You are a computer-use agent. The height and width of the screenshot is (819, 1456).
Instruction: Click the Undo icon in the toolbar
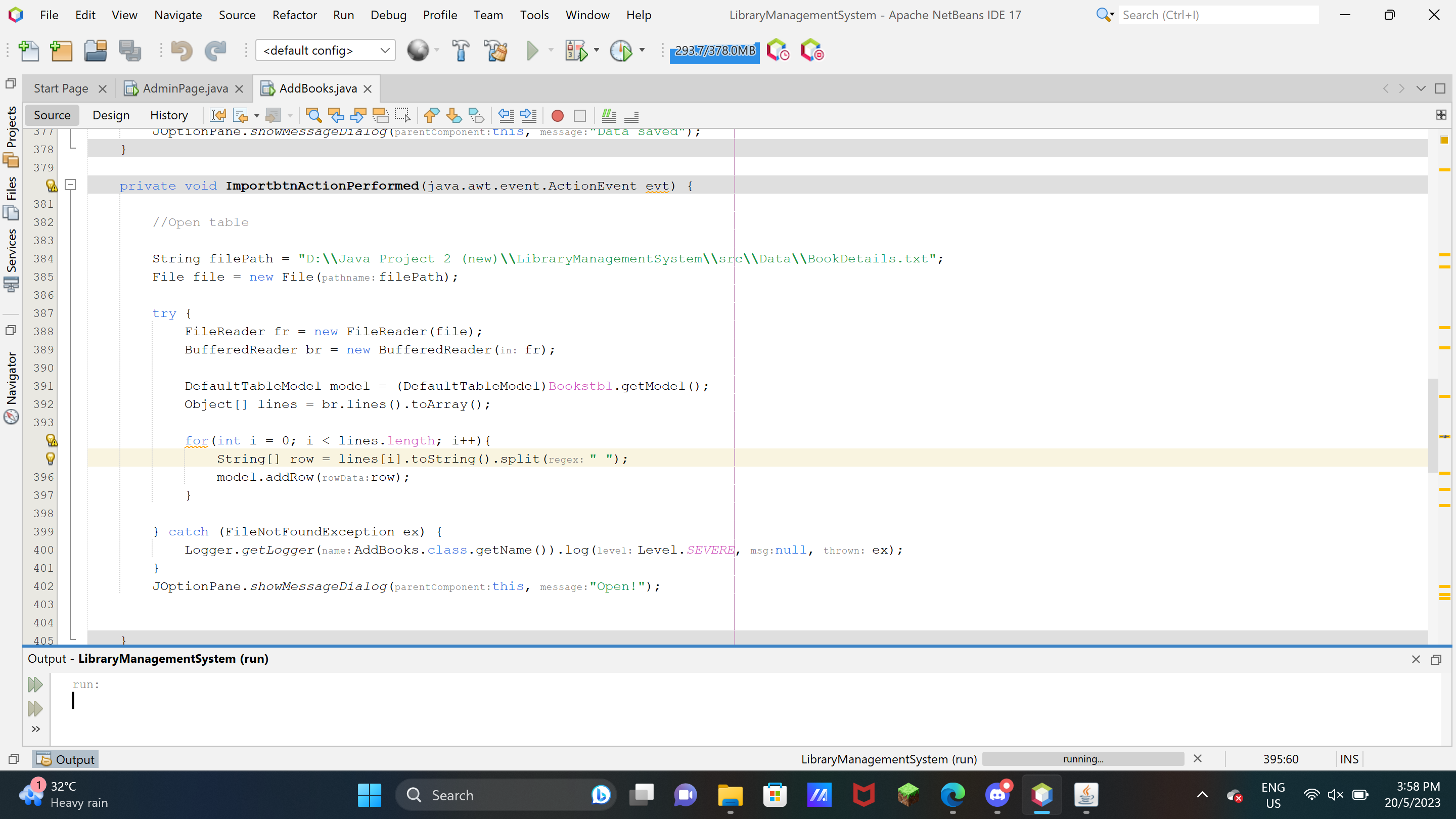(181, 51)
